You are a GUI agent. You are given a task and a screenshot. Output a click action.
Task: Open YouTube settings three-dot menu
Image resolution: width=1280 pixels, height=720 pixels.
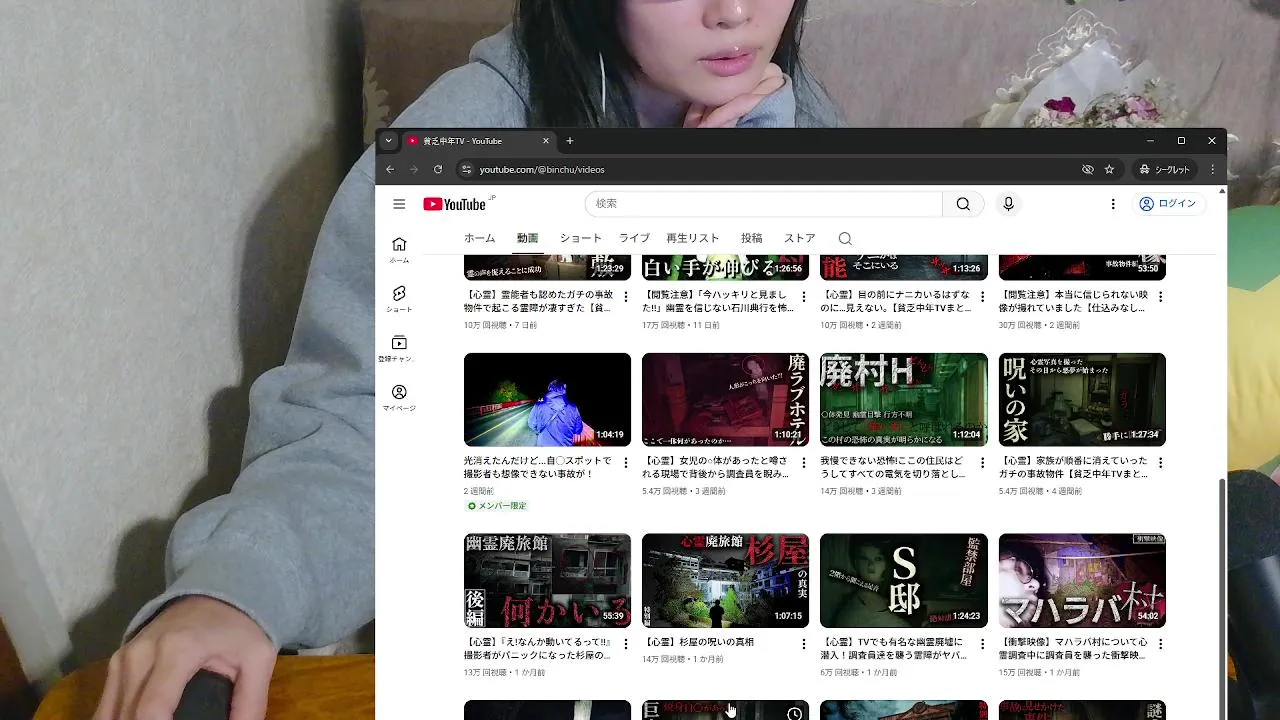(x=1113, y=204)
